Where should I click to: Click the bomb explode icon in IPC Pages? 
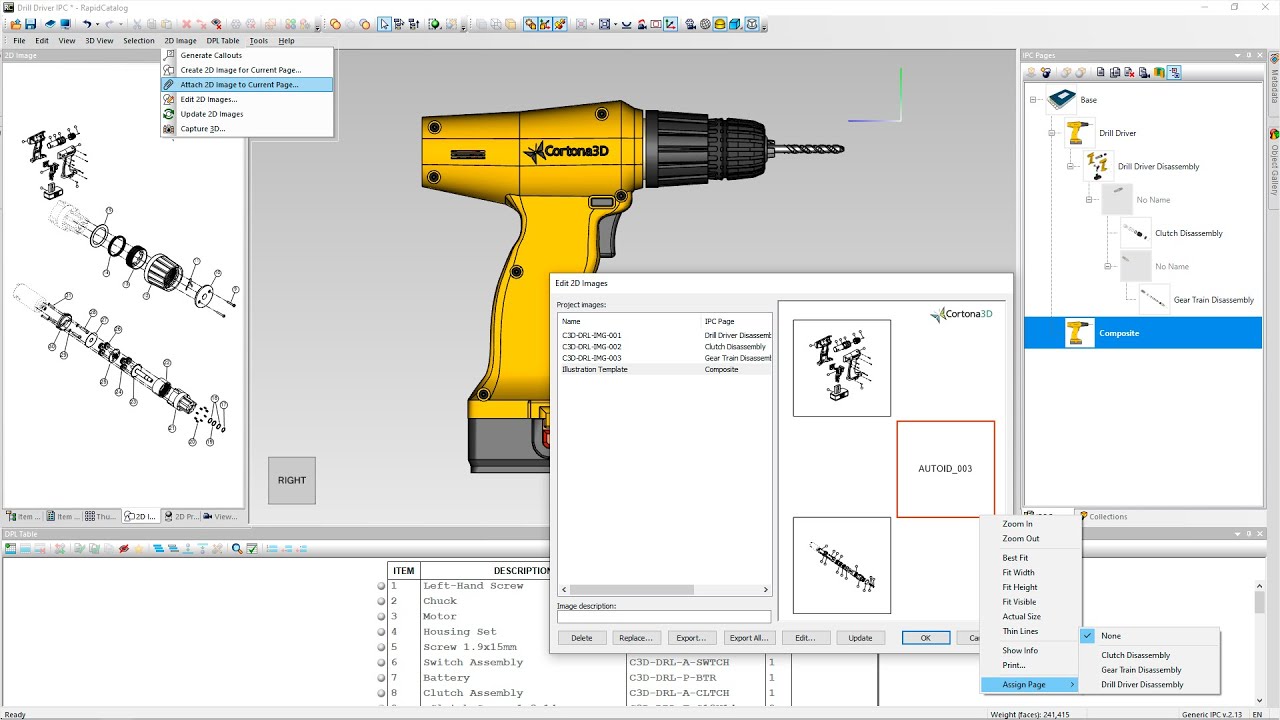click(1046, 72)
